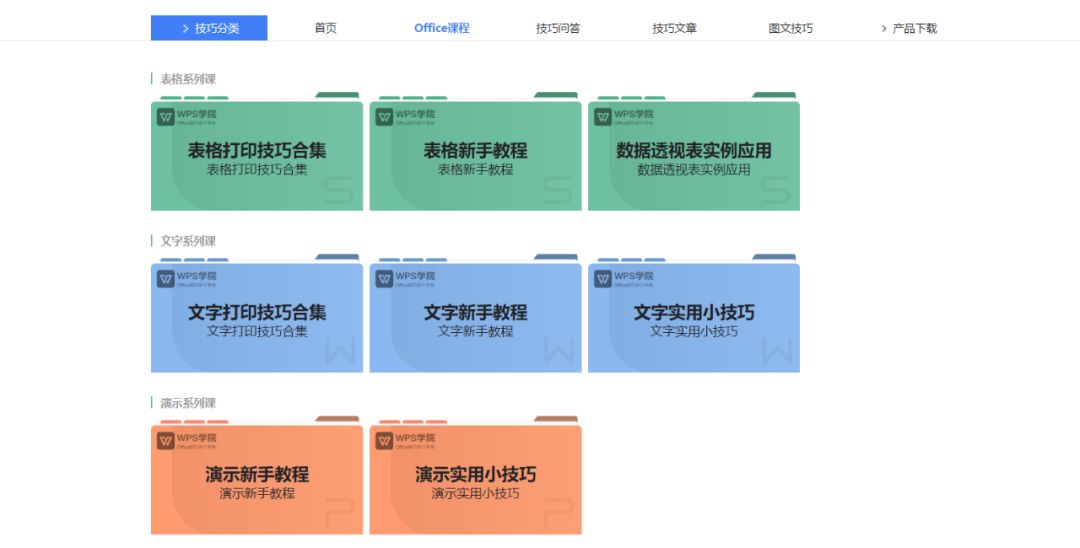The image size is (1080, 548).
Task: Click WPS logo icon on 文字新手教程 card
Action: pyautogui.click(x=384, y=279)
